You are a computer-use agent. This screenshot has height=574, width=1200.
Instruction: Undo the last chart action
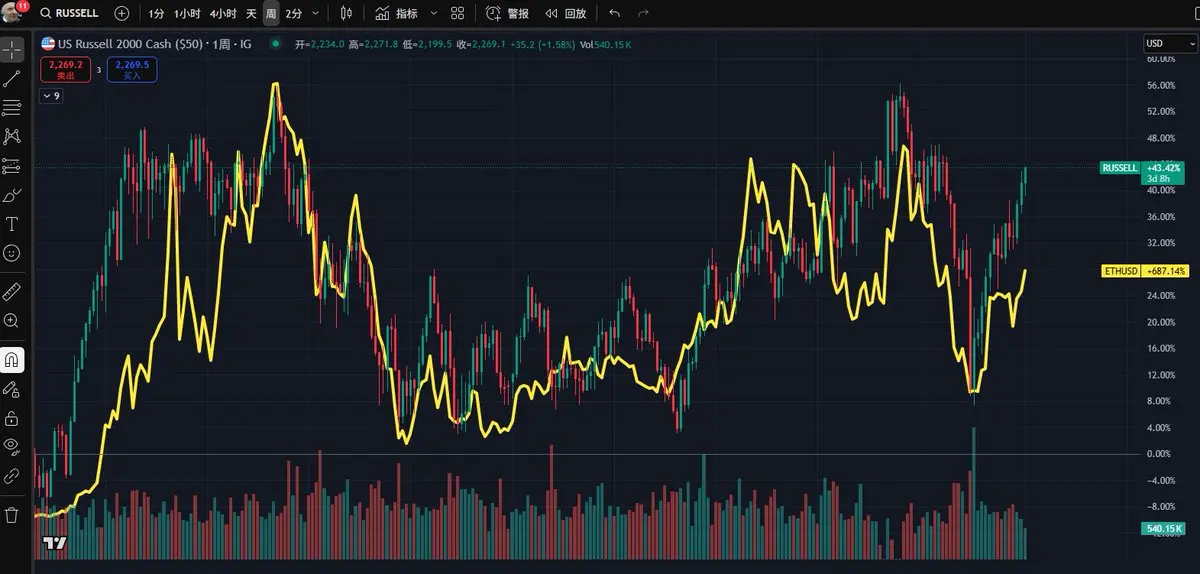(614, 14)
